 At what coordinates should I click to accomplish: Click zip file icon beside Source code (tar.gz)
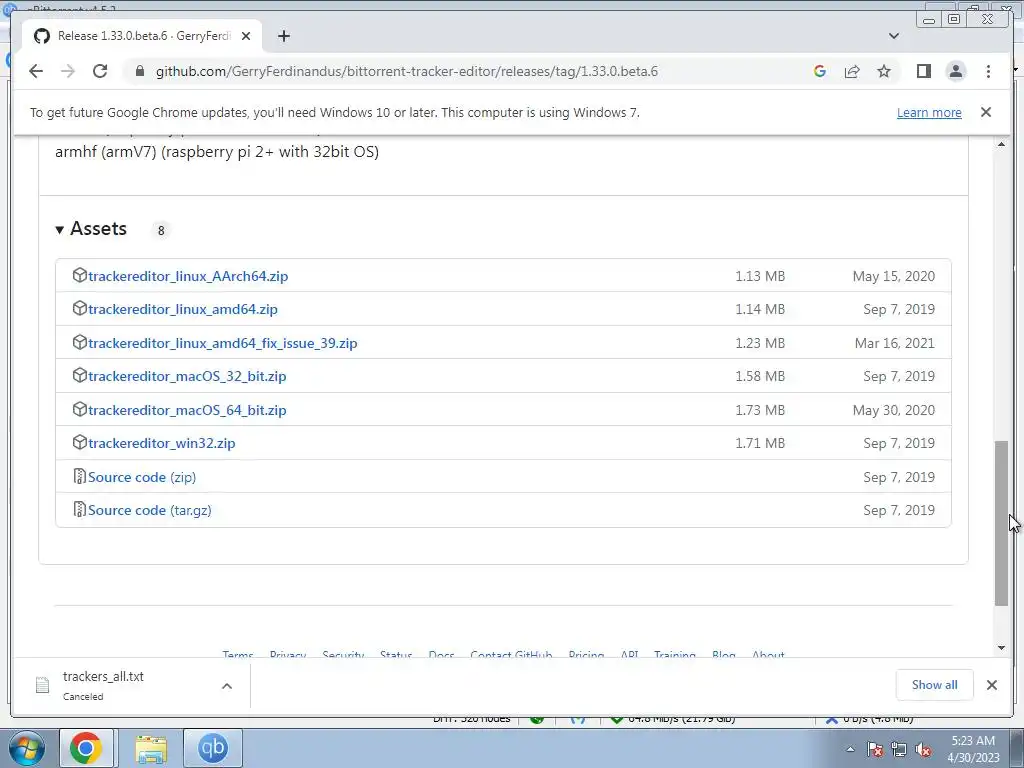(80, 509)
